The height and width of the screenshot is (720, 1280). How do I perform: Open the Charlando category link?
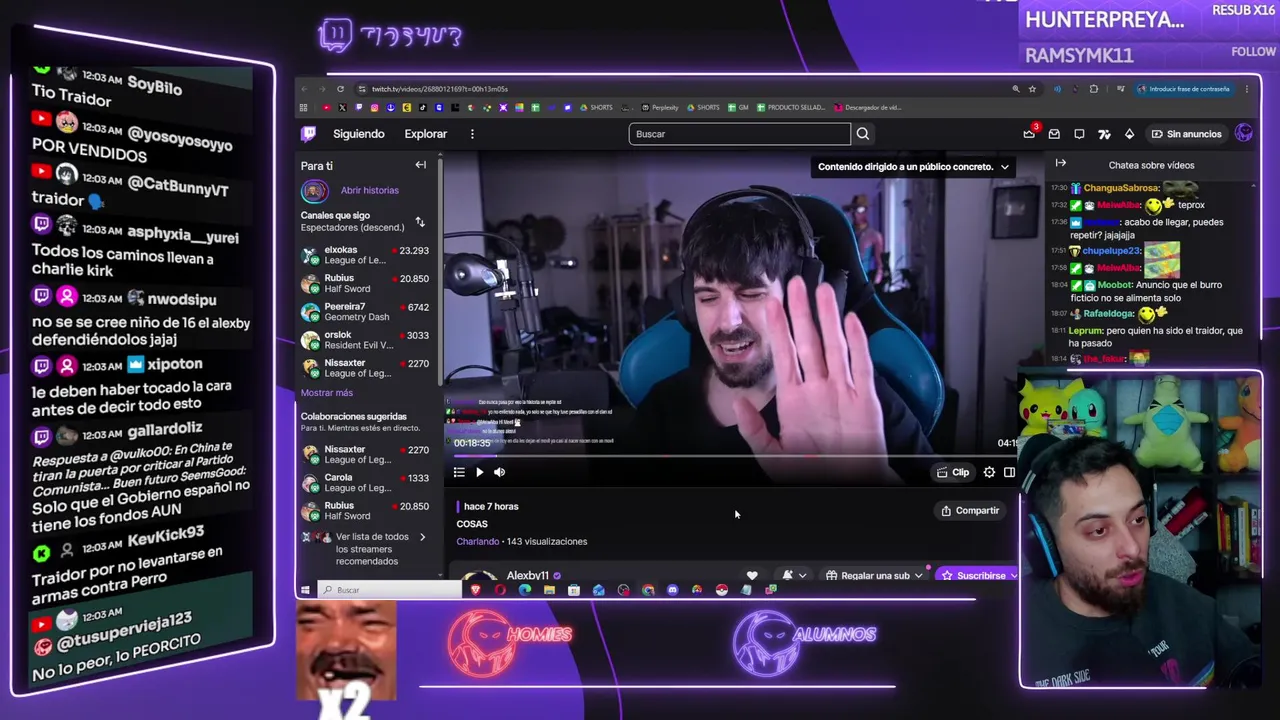(478, 542)
